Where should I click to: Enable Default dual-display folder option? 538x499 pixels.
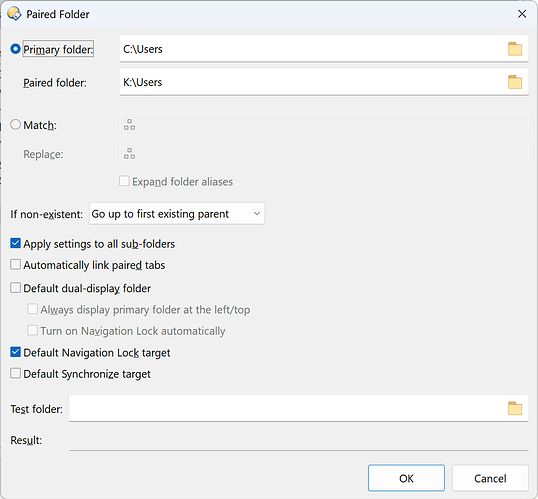15,288
